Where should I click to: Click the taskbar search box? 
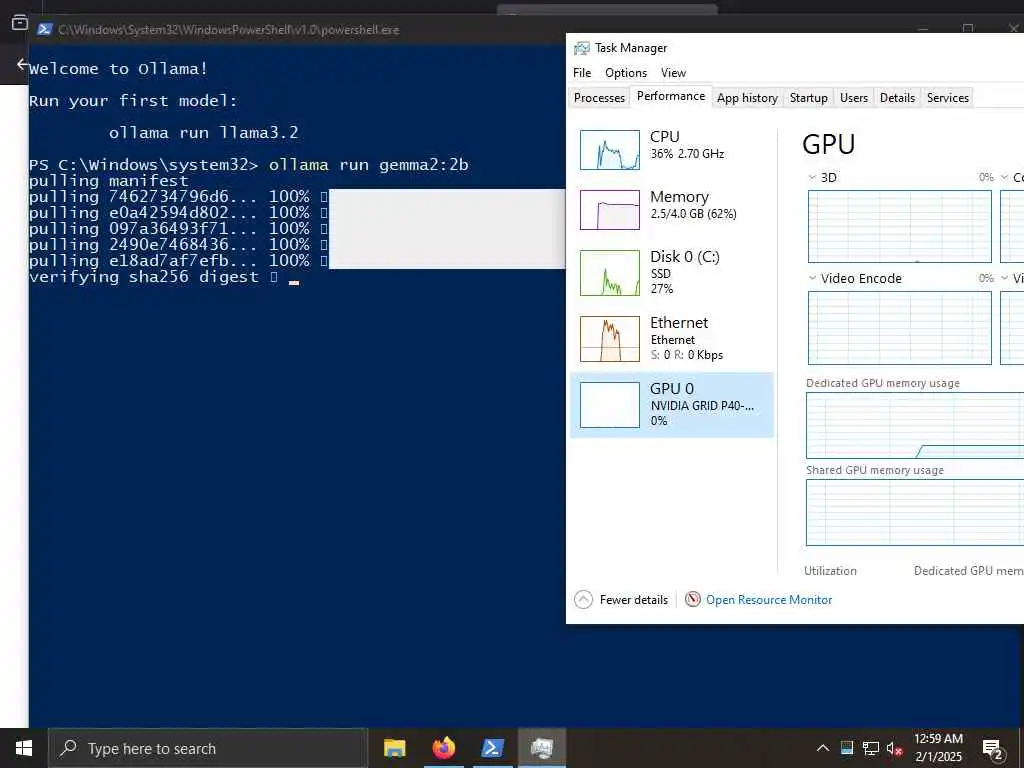tap(208, 748)
